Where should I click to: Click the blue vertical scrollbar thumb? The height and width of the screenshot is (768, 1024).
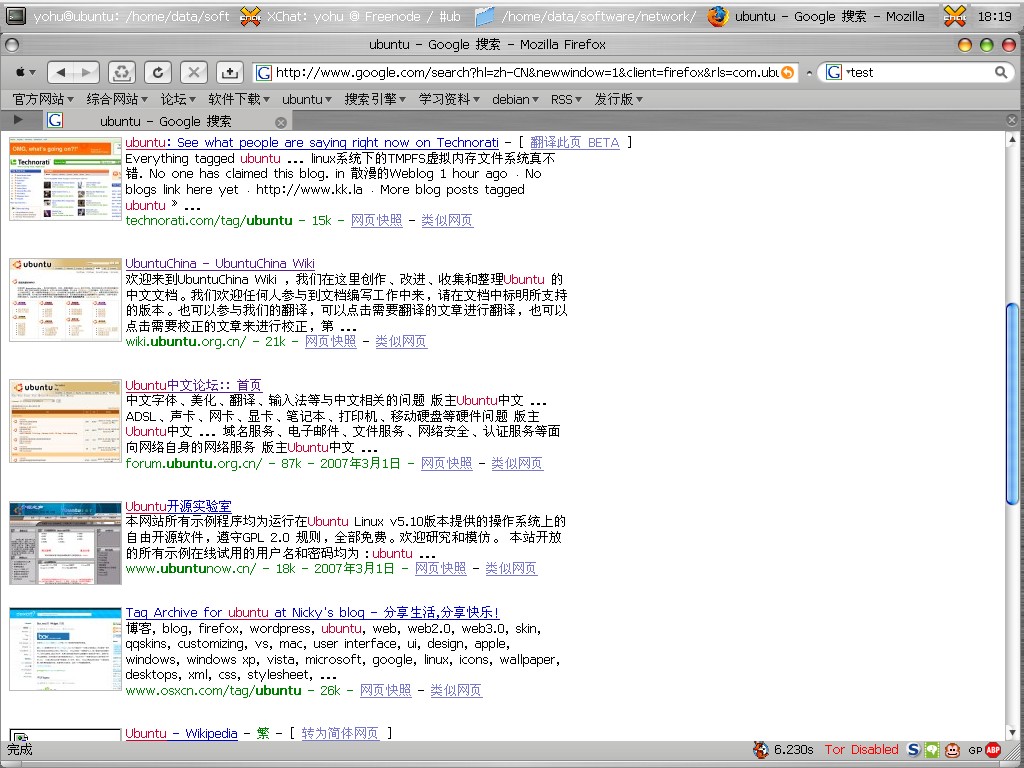click(1012, 404)
